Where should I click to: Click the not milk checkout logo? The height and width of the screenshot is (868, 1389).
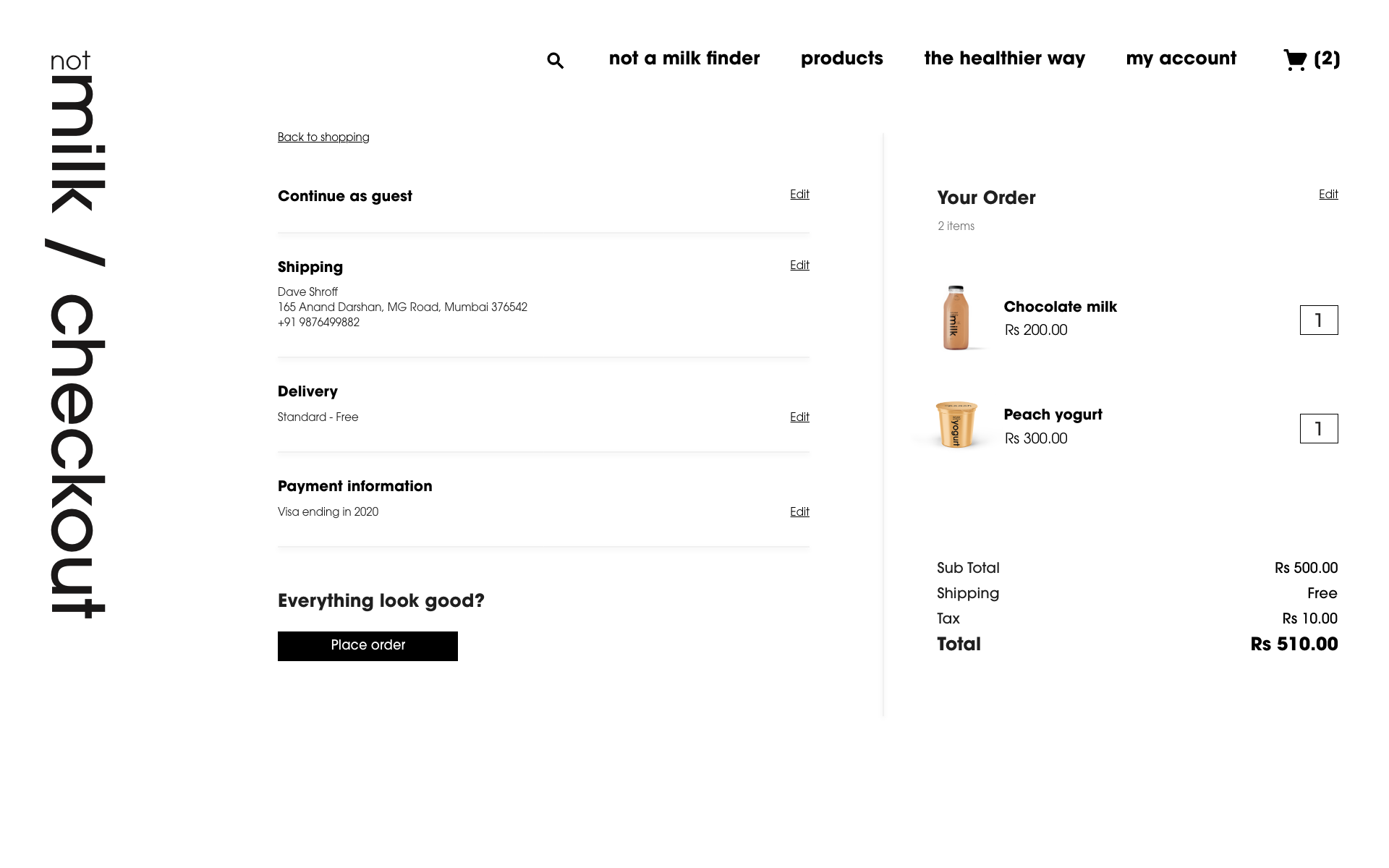click(77, 334)
